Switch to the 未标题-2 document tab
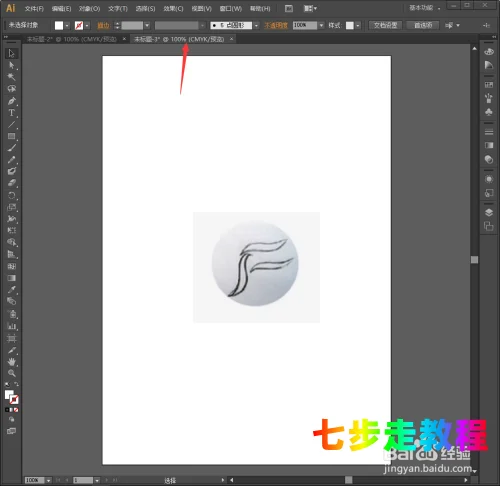This screenshot has width=500, height=486. 72,39
